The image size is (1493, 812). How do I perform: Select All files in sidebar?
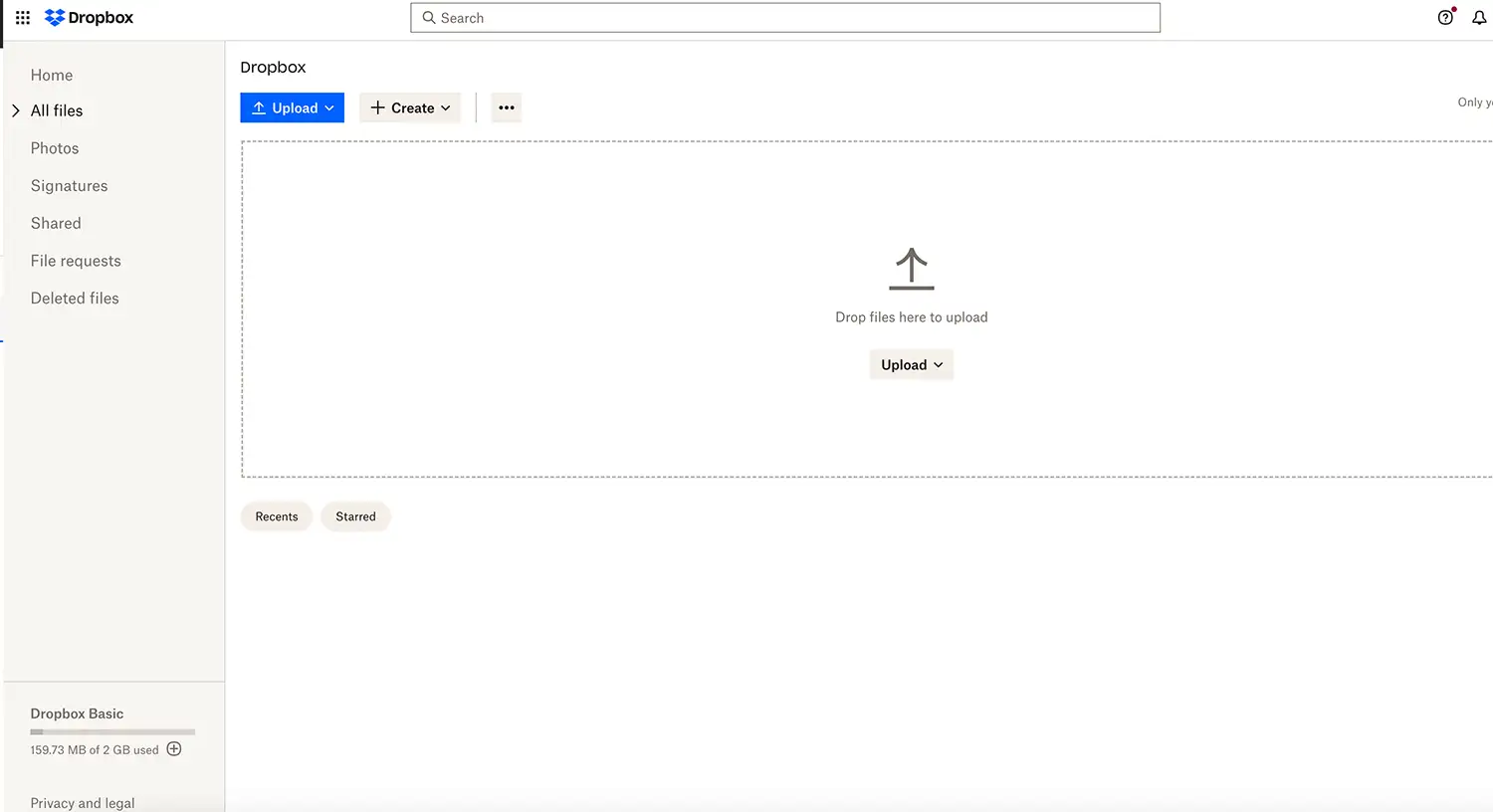tap(57, 110)
